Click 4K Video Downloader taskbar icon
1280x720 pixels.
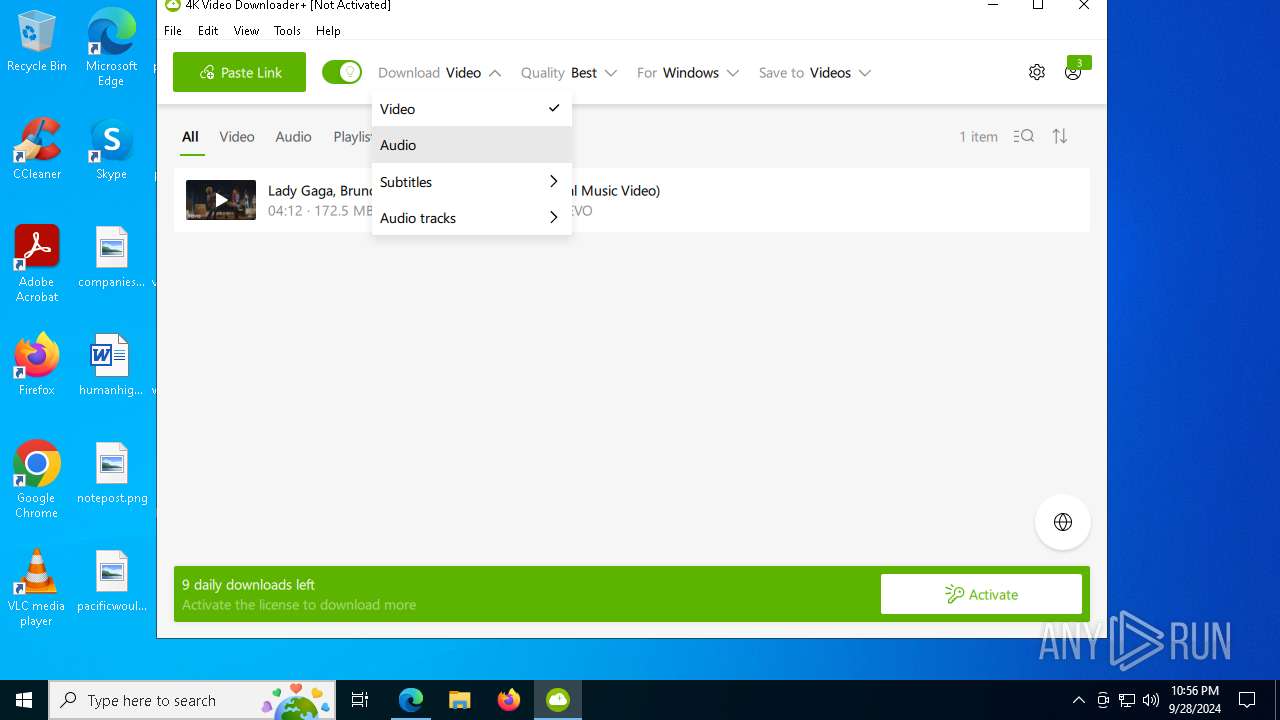557,700
